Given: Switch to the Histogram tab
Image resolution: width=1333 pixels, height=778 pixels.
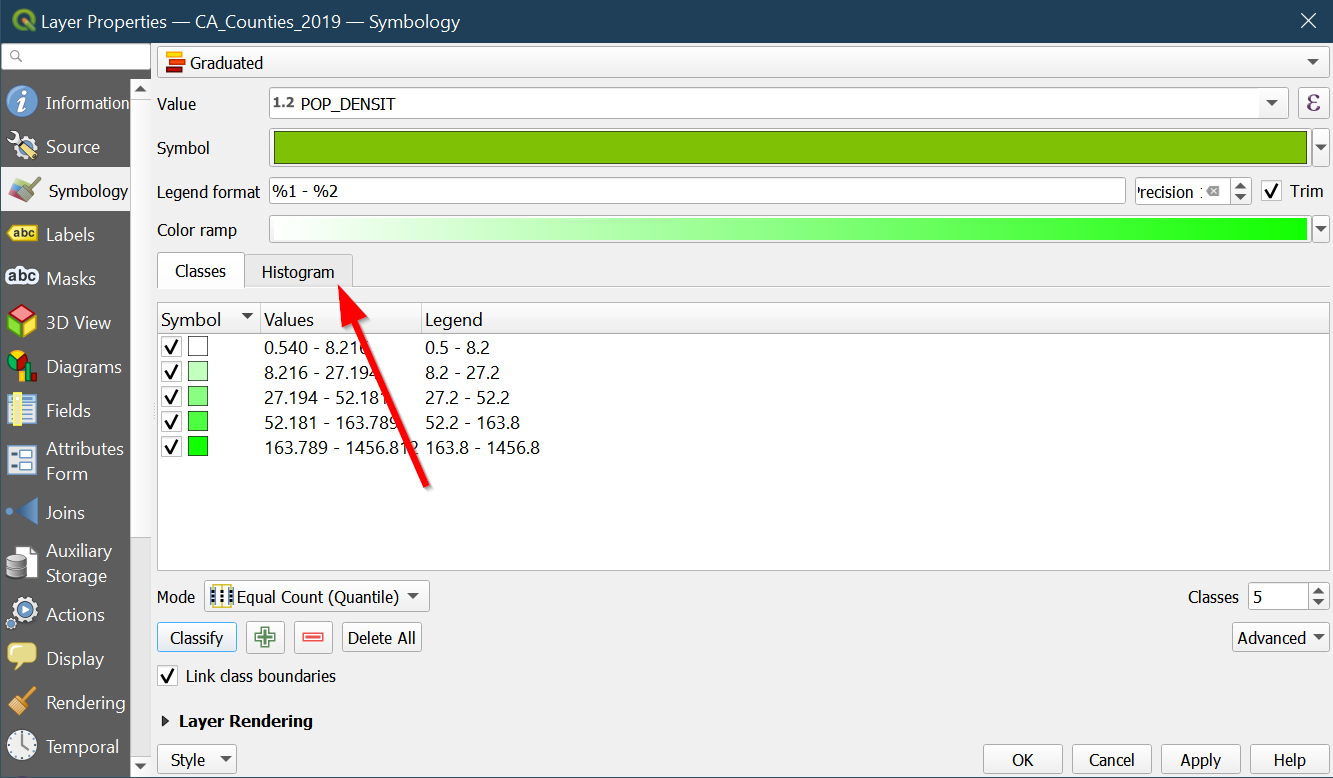Looking at the screenshot, I should pos(298,272).
